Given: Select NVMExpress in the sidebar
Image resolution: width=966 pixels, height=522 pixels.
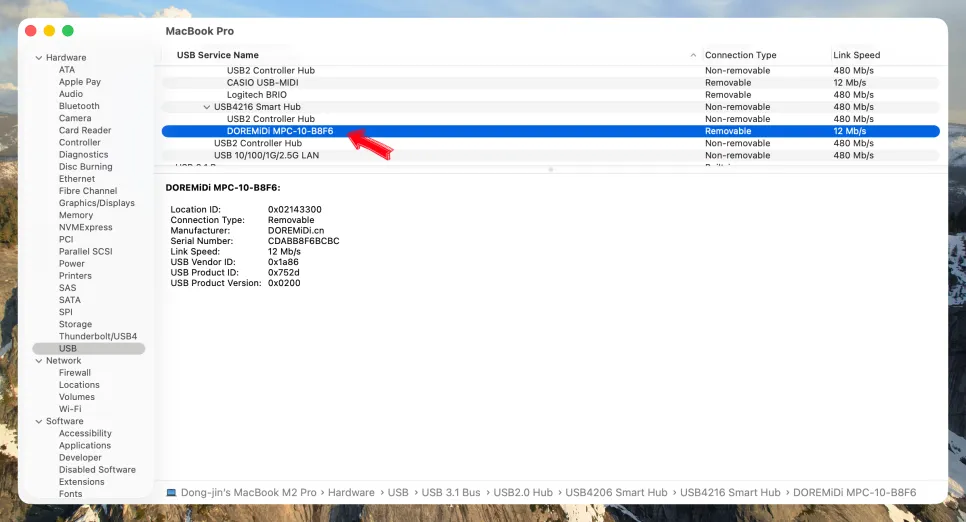Looking at the screenshot, I should [86, 227].
